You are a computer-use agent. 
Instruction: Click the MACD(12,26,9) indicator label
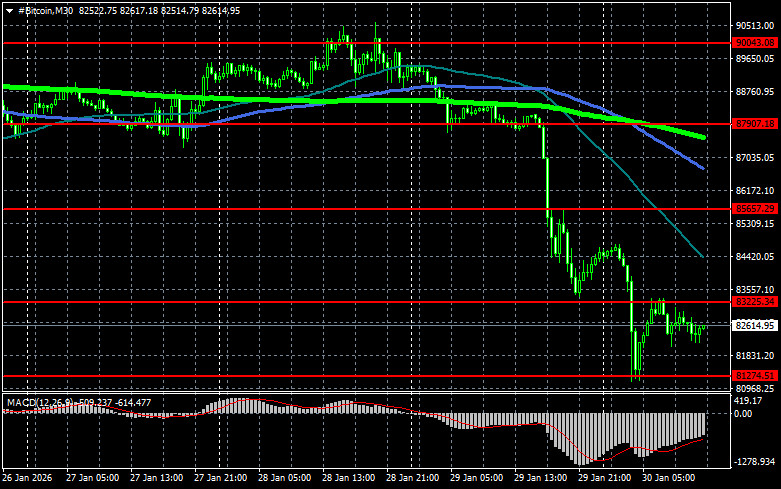point(41,402)
